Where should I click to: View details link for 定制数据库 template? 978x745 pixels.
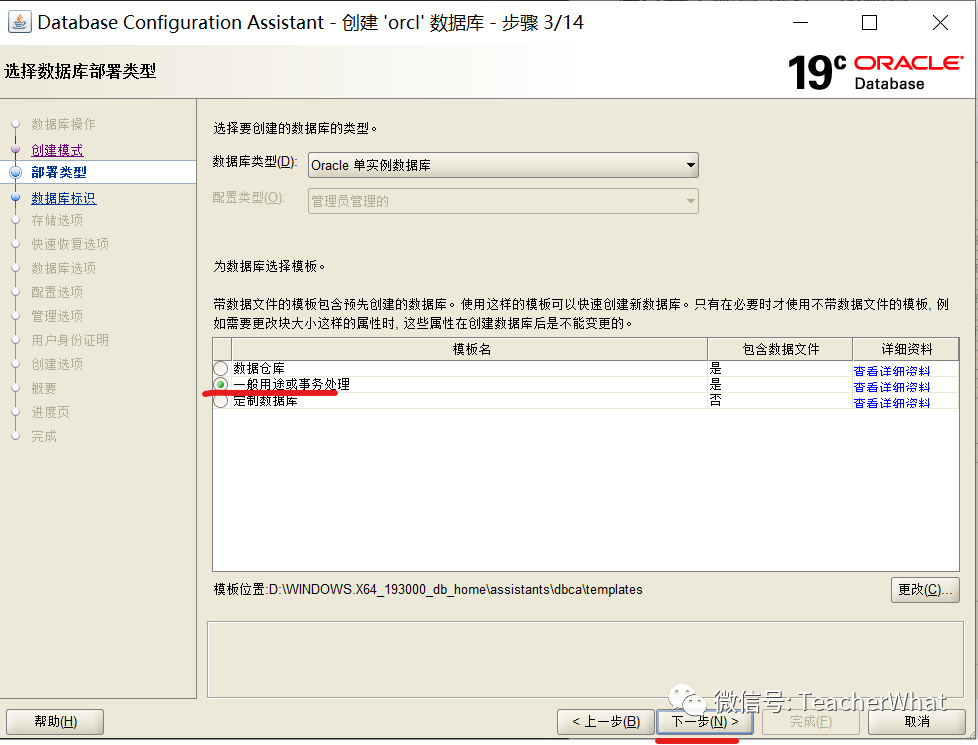[891, 403]
